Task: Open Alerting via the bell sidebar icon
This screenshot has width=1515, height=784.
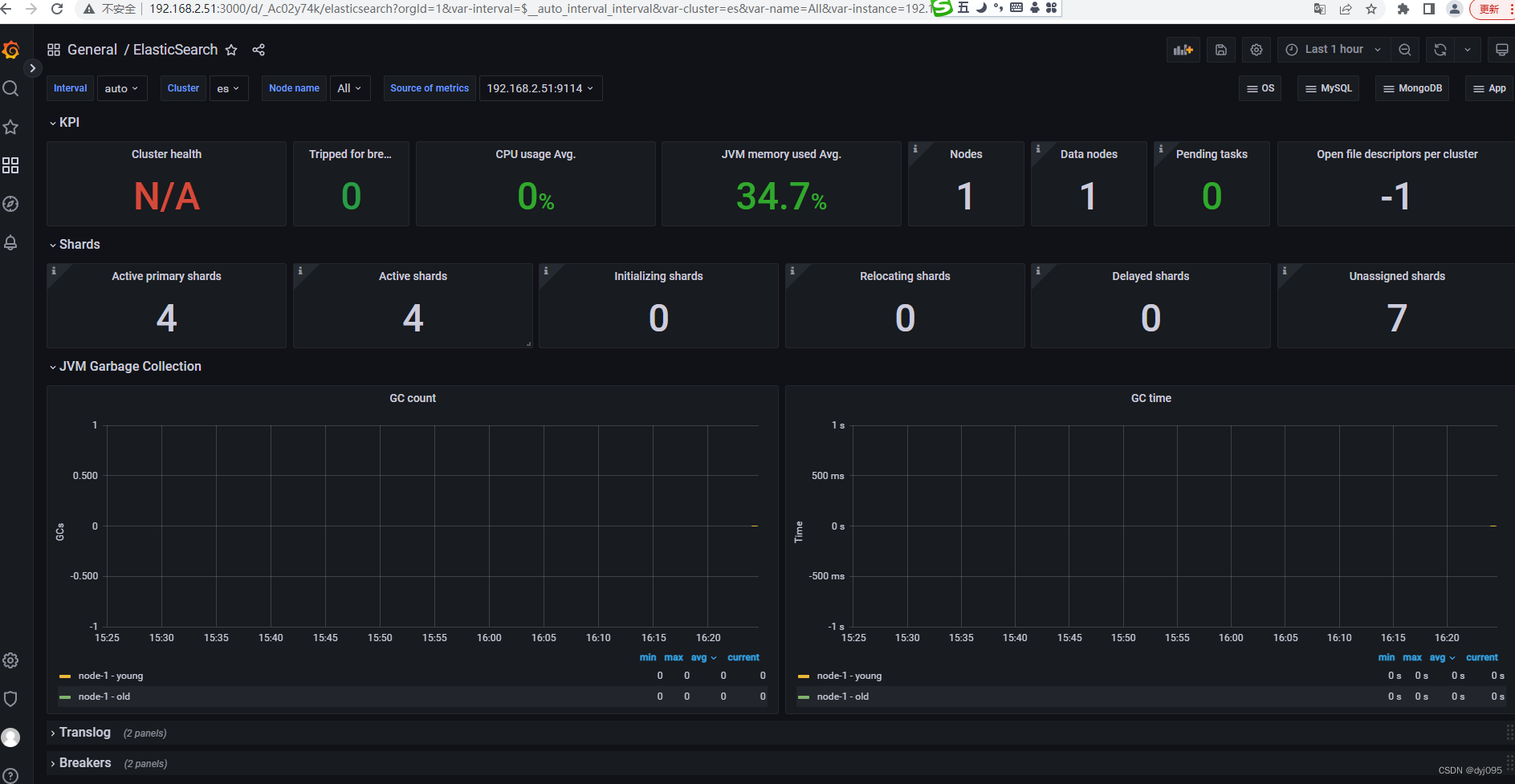Action: 10,242
